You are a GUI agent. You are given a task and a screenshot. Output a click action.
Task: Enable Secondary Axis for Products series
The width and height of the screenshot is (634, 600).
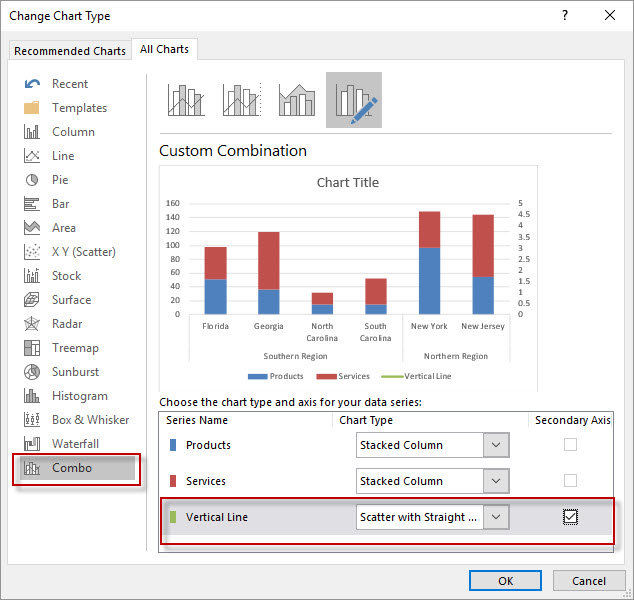point(570,445)
